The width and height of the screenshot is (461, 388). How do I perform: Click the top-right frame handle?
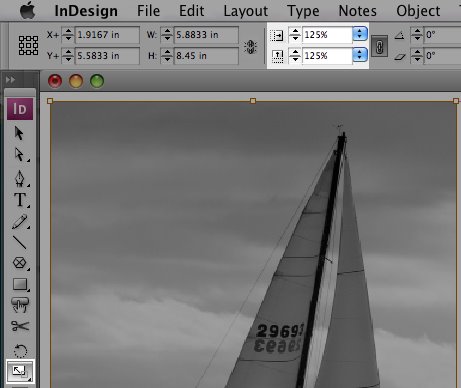tap(456, 101)
